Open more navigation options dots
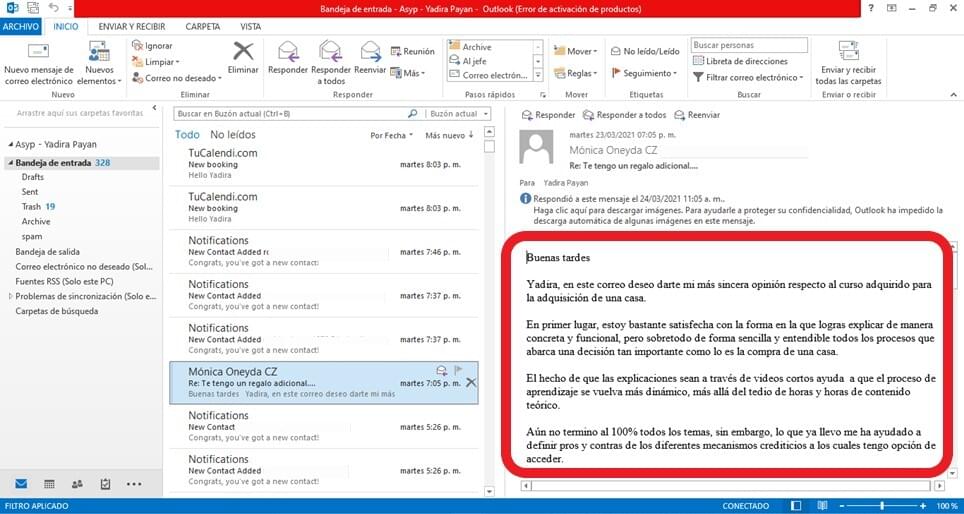Screen dimensions: 964x514 click(134, 484)
